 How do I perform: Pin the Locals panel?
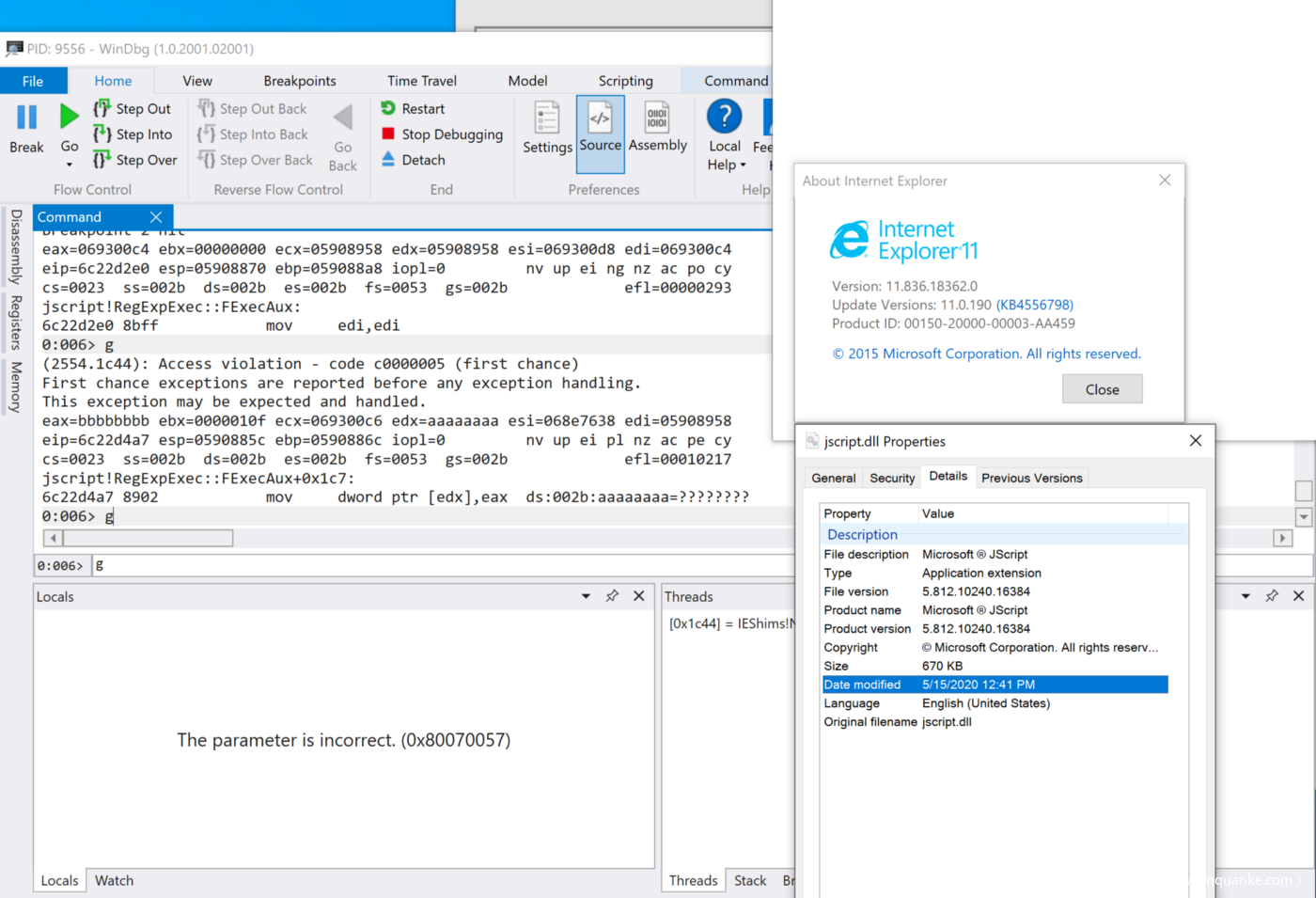point(612,596)
